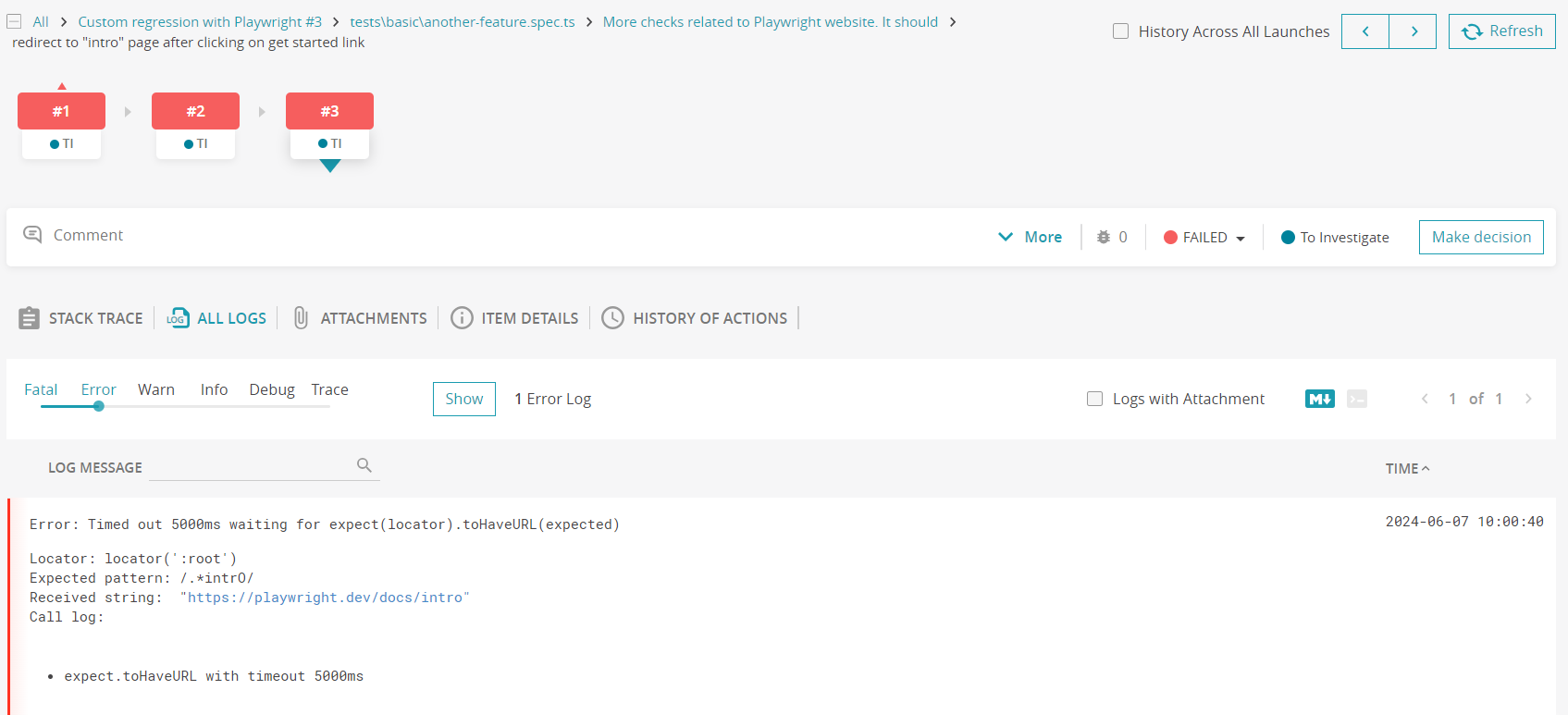Open playwright.dev/docs/intro link in log

[x=328, y=598]
